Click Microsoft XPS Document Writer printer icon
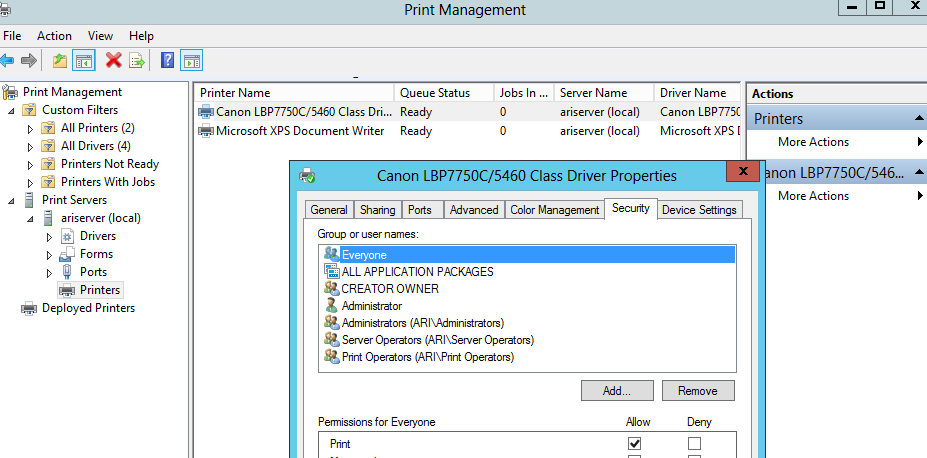 [206, 131]
